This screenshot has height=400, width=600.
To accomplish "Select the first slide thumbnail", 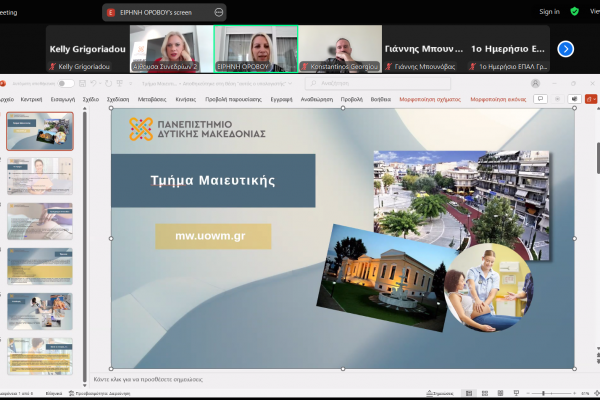I will tap(40, 131).
